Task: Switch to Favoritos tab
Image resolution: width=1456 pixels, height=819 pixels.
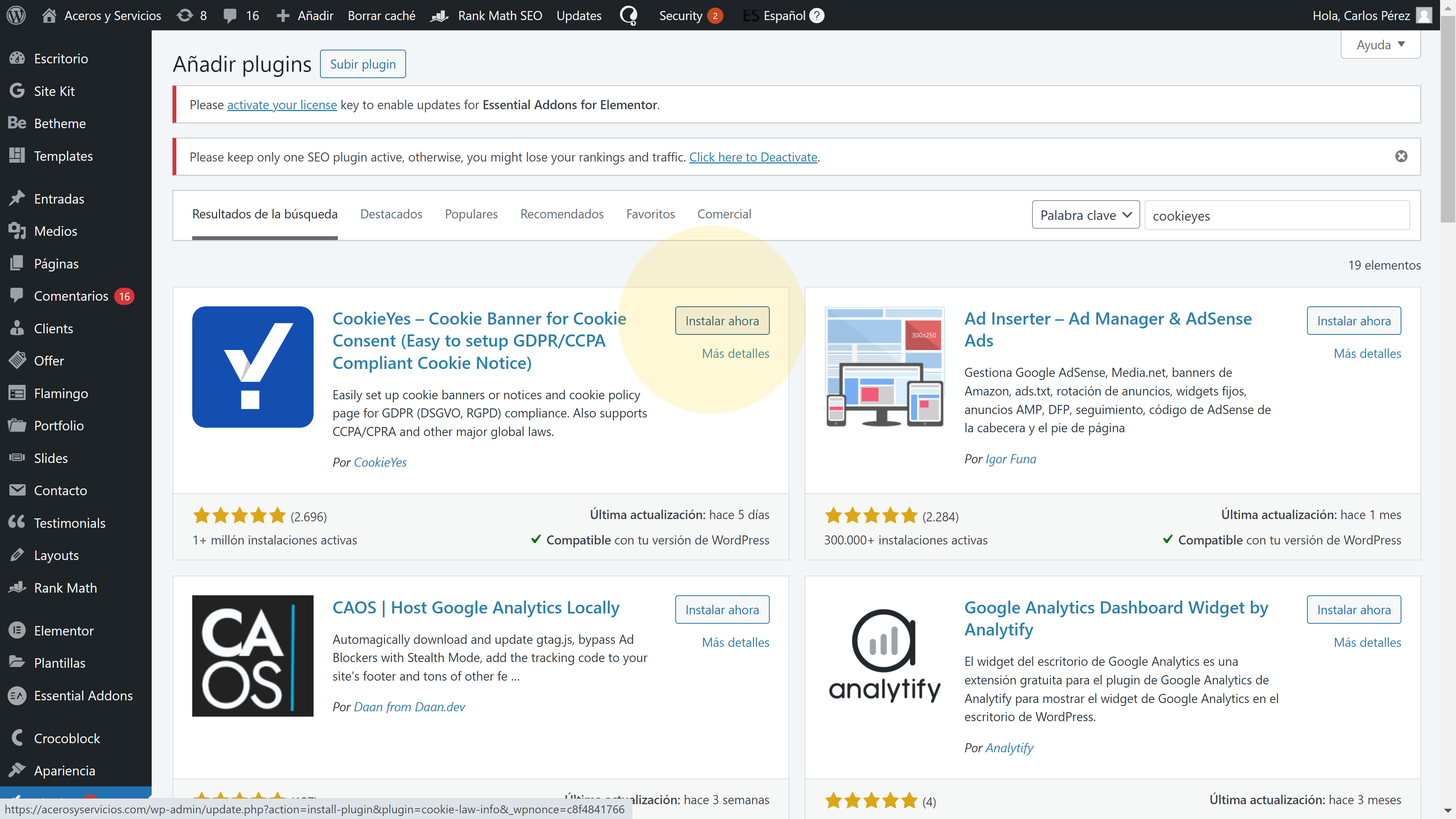Action: 650,213
